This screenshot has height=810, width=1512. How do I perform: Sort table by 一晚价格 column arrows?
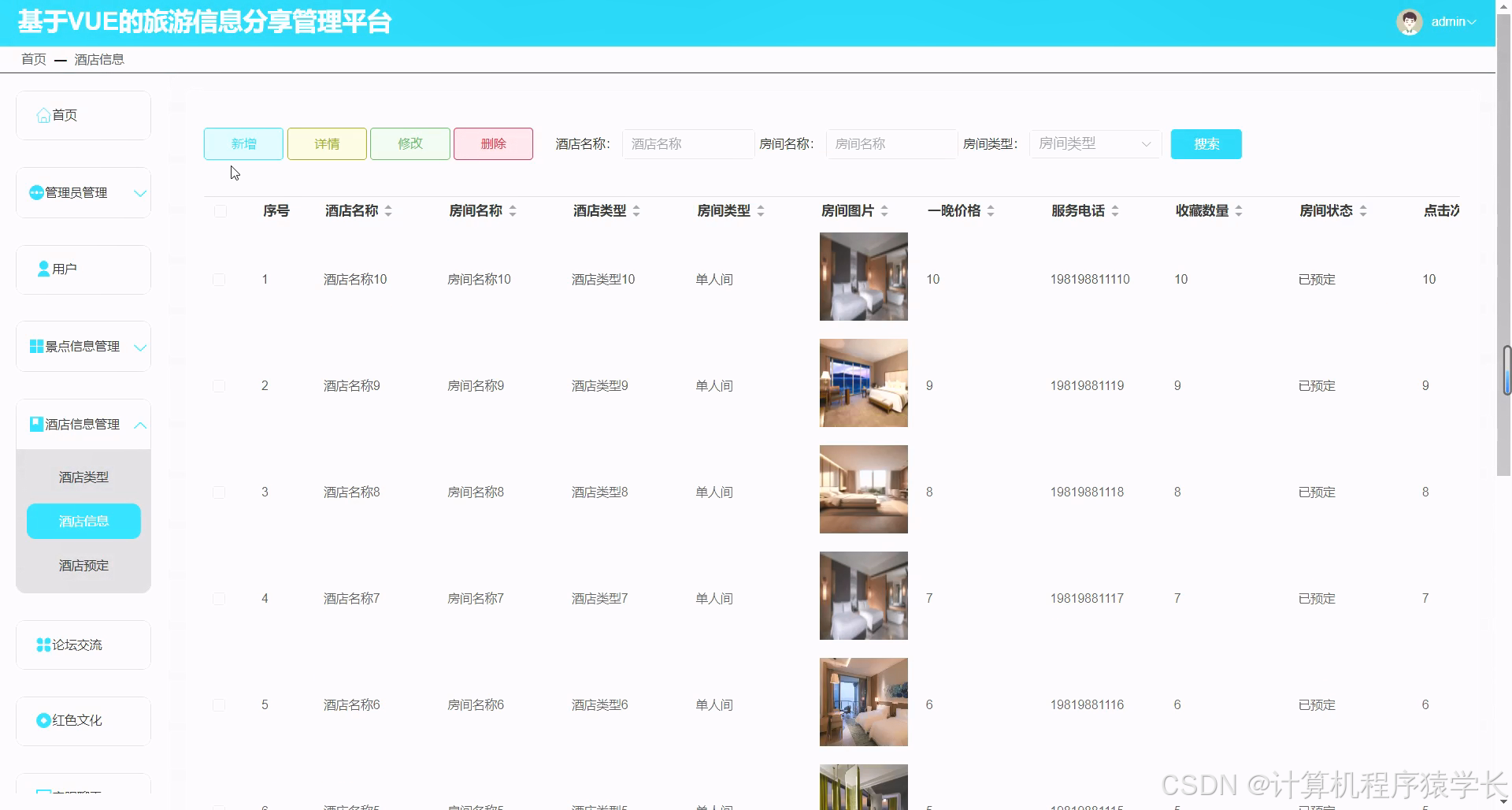coord(991,210)
